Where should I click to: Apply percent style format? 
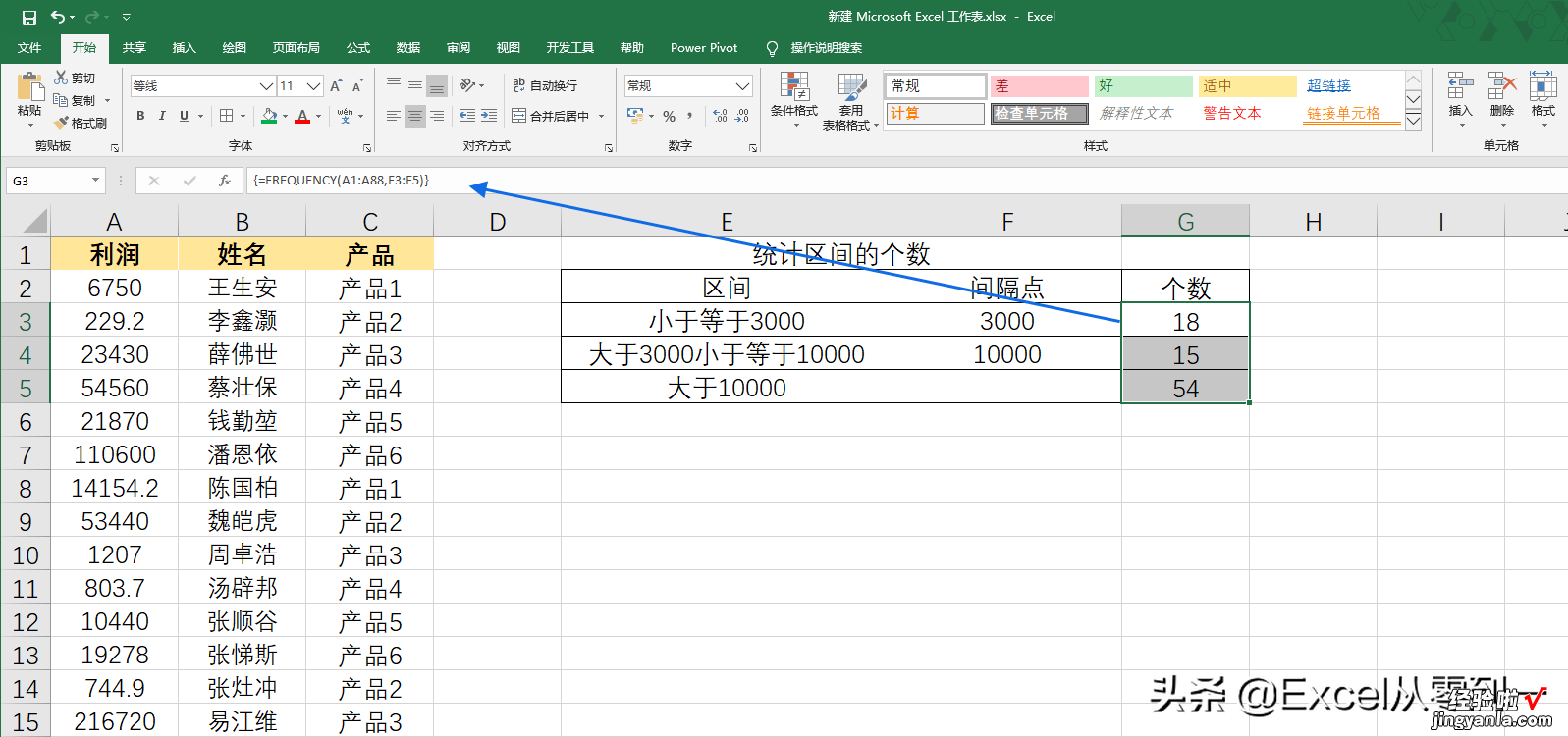click(x=669, y=116)
